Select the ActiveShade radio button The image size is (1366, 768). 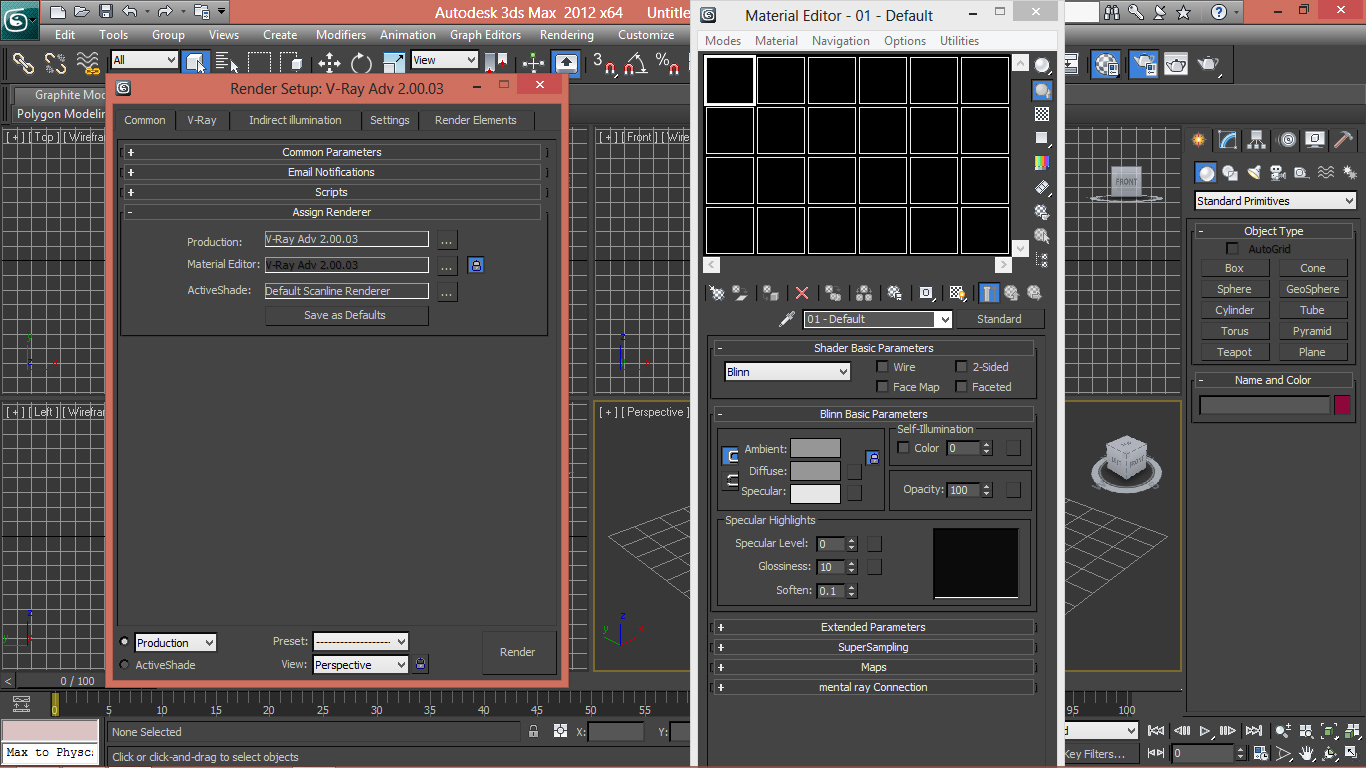coord(124,665)
